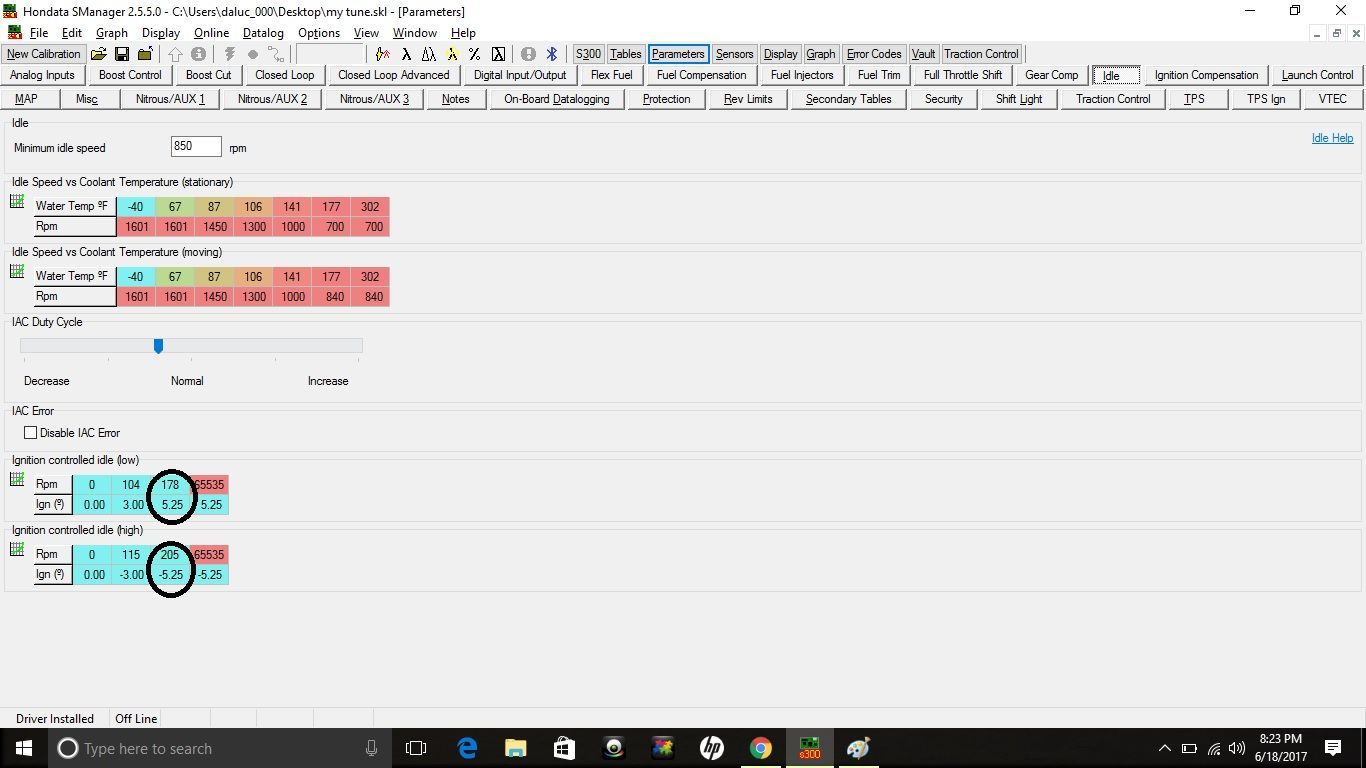Enable the Disable IAC Error checkbox

[x=31, y=433]
